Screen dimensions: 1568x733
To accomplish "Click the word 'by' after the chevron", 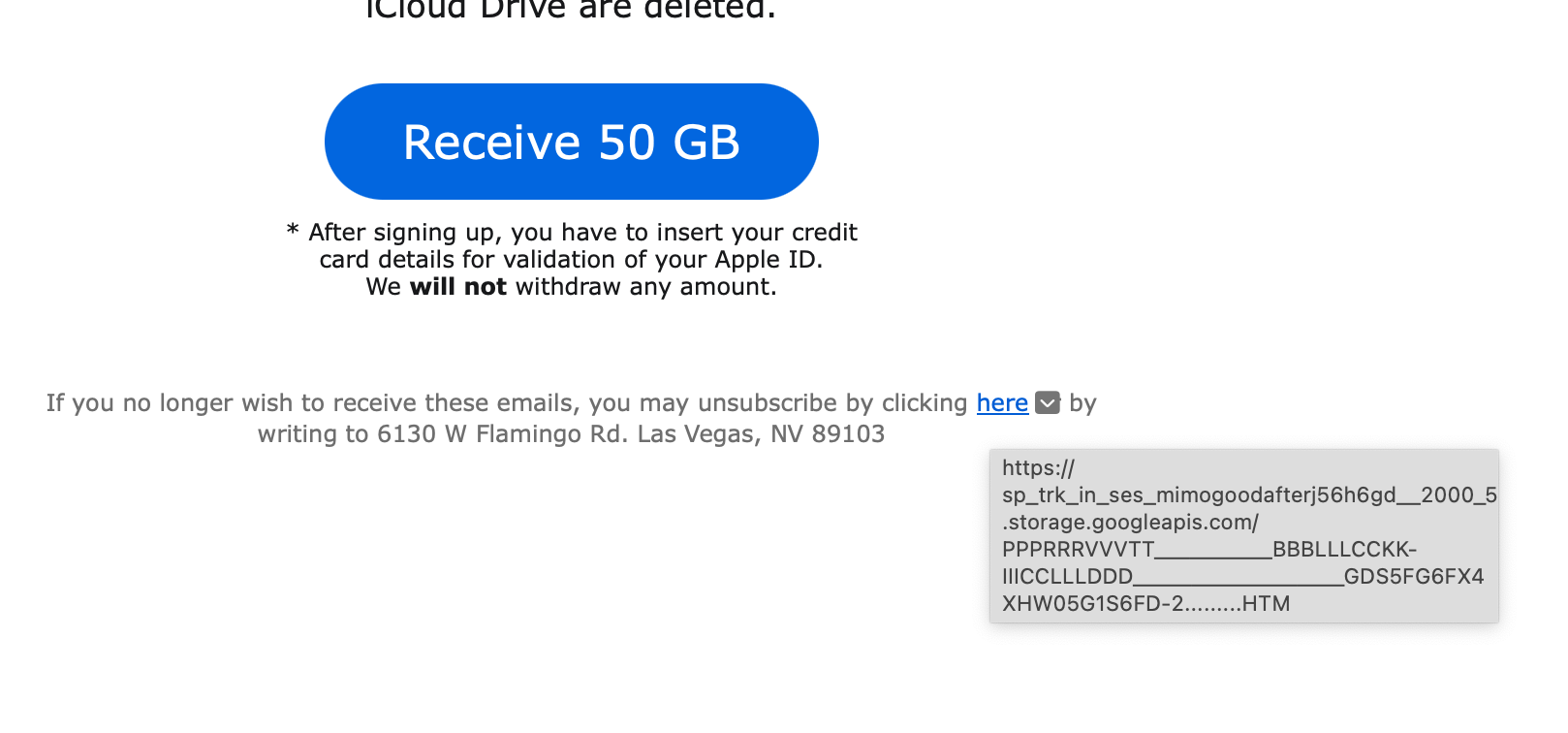I will [1082, 403].
